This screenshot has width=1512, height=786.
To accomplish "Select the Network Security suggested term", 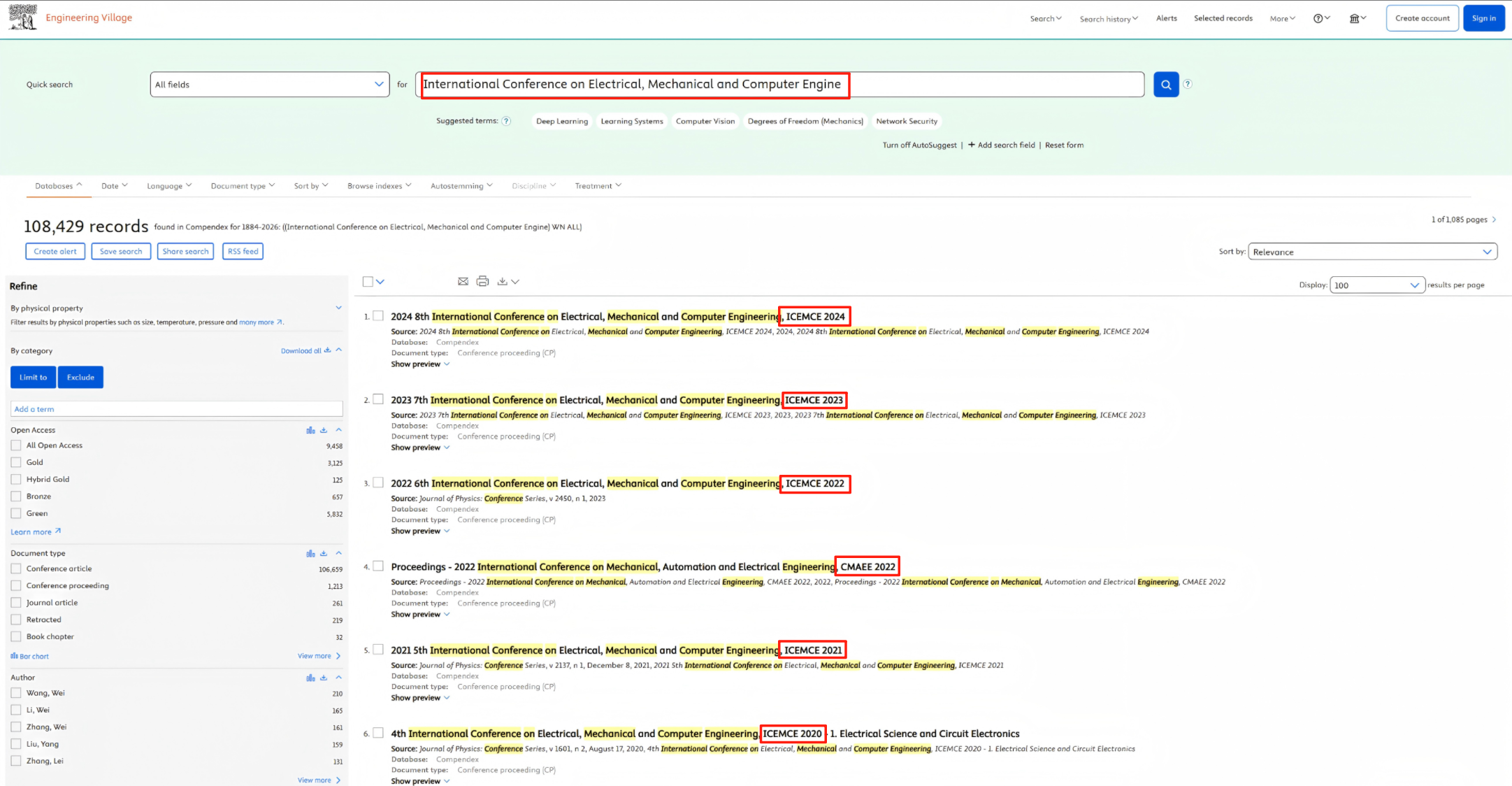I will coord(907,121).
